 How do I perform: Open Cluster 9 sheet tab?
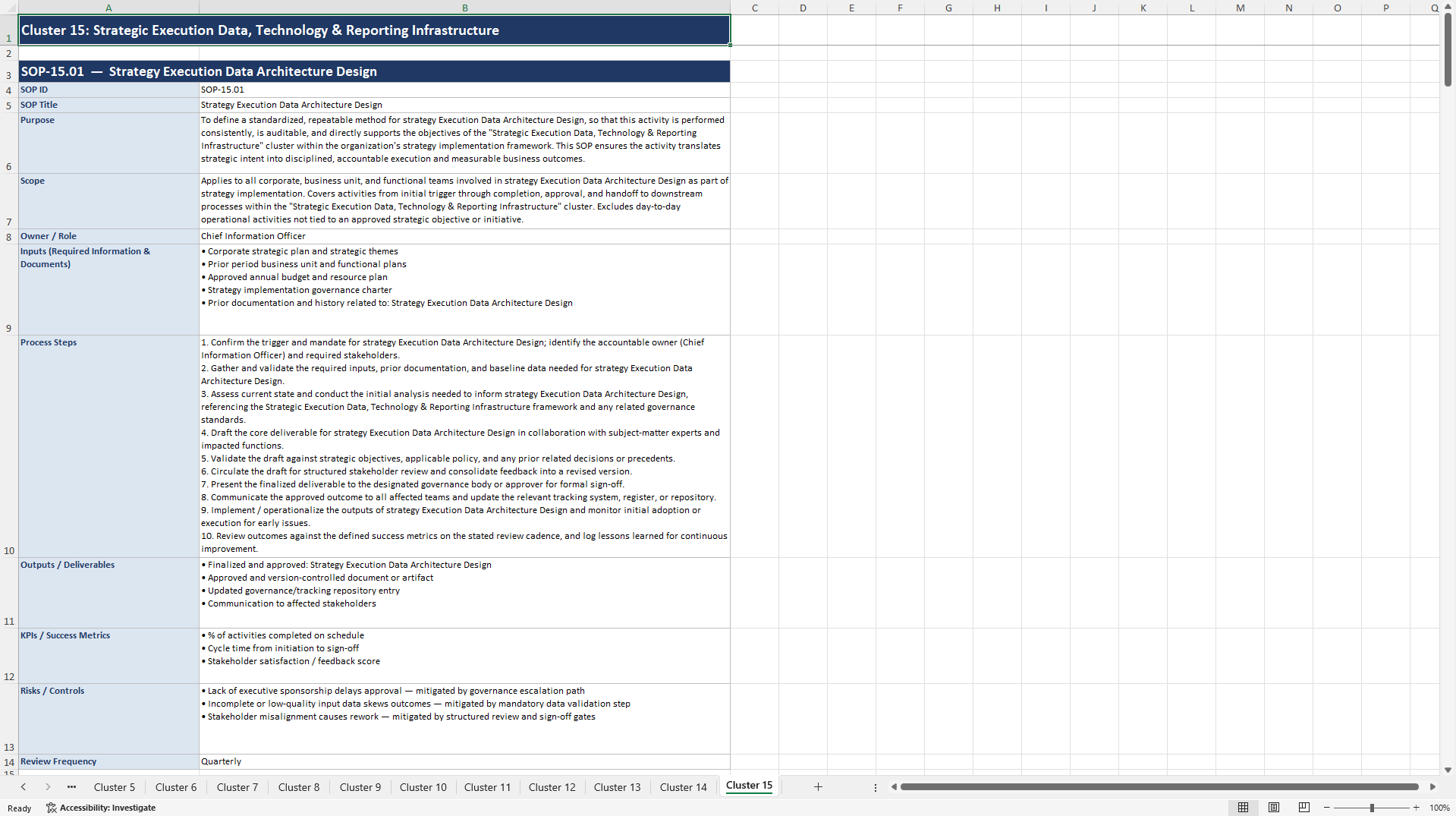(360, 787)
